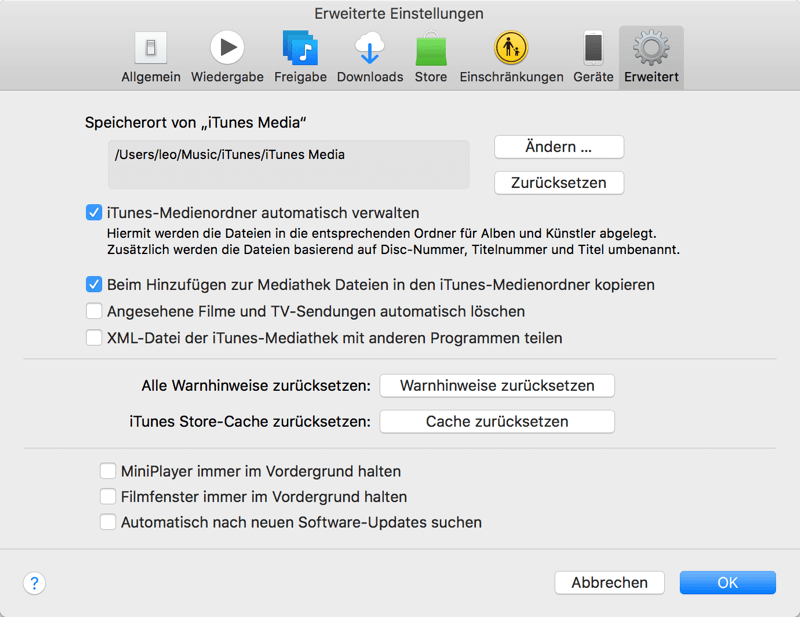Switch to the Freigabe tab label
This screenshot has width=800, height=617.
pos(301,77)
